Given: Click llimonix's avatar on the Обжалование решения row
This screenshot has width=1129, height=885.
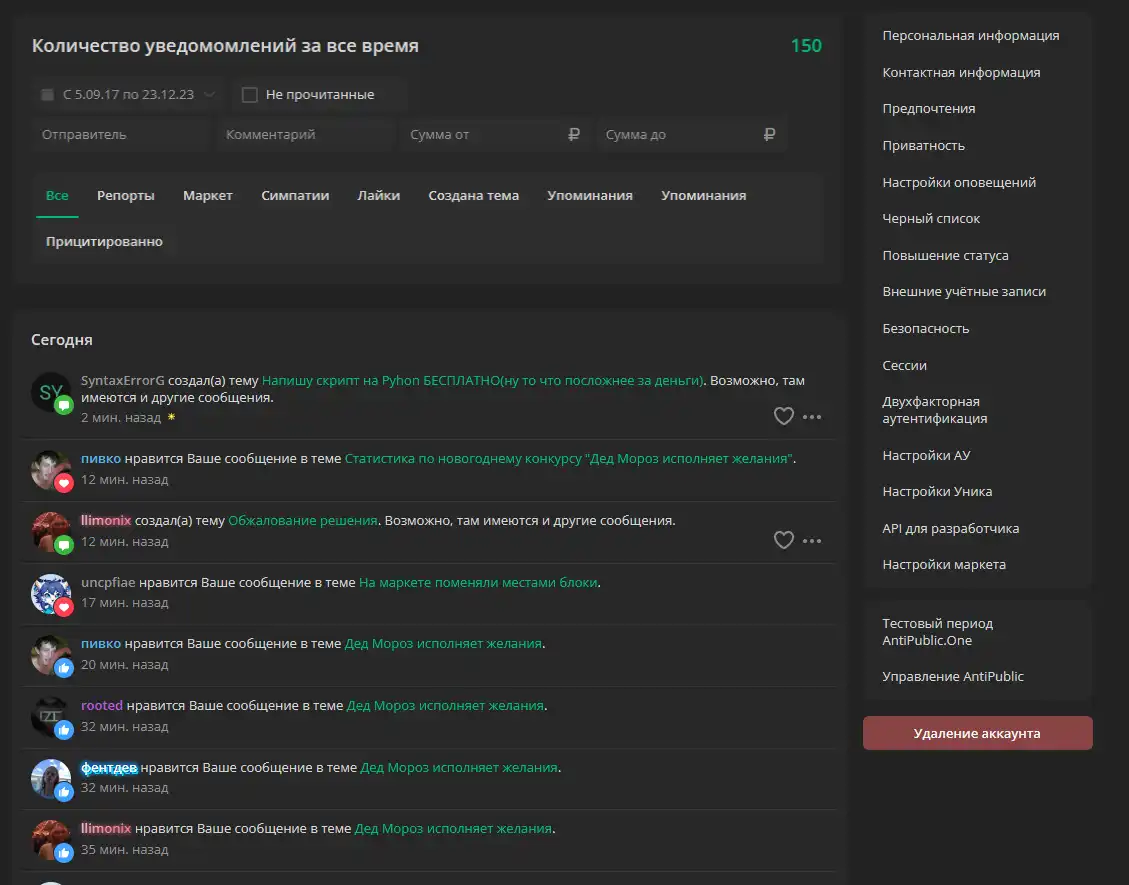Looking at the screenshot, I should coord(50,532).
